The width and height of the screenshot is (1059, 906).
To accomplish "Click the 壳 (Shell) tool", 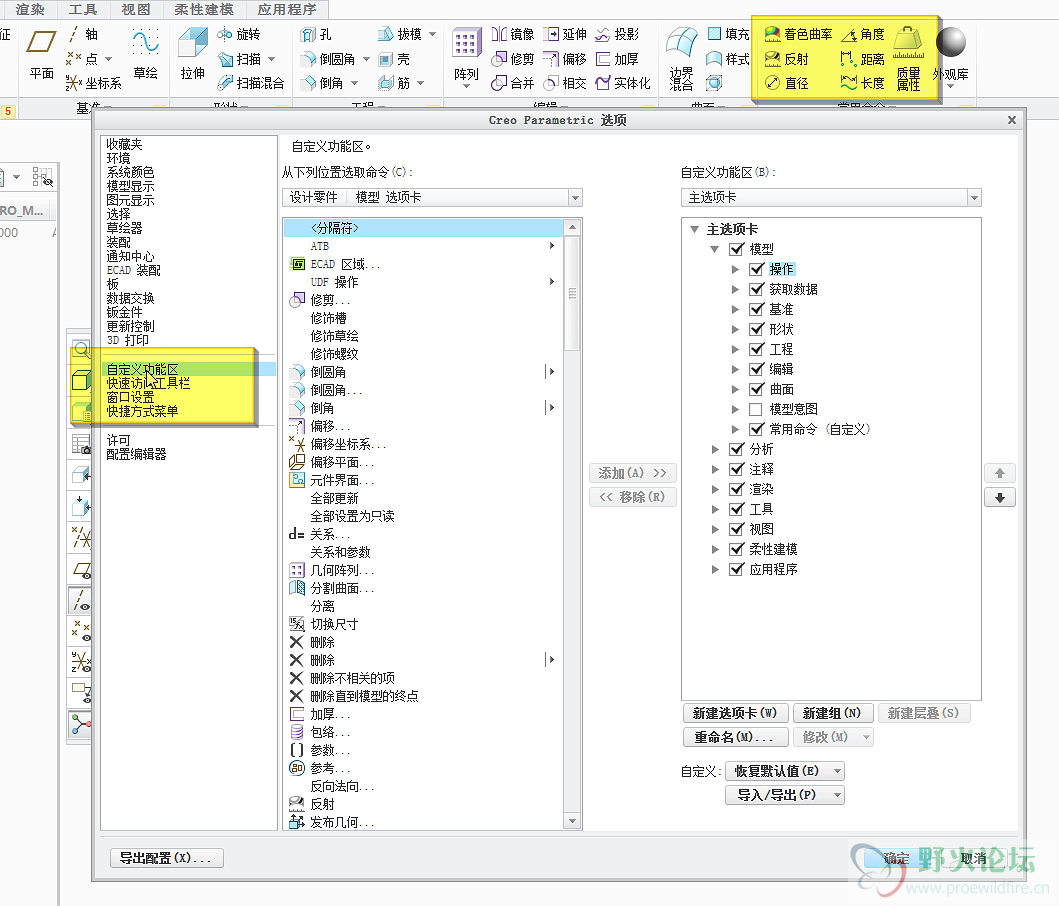I will tap(394, 59).
